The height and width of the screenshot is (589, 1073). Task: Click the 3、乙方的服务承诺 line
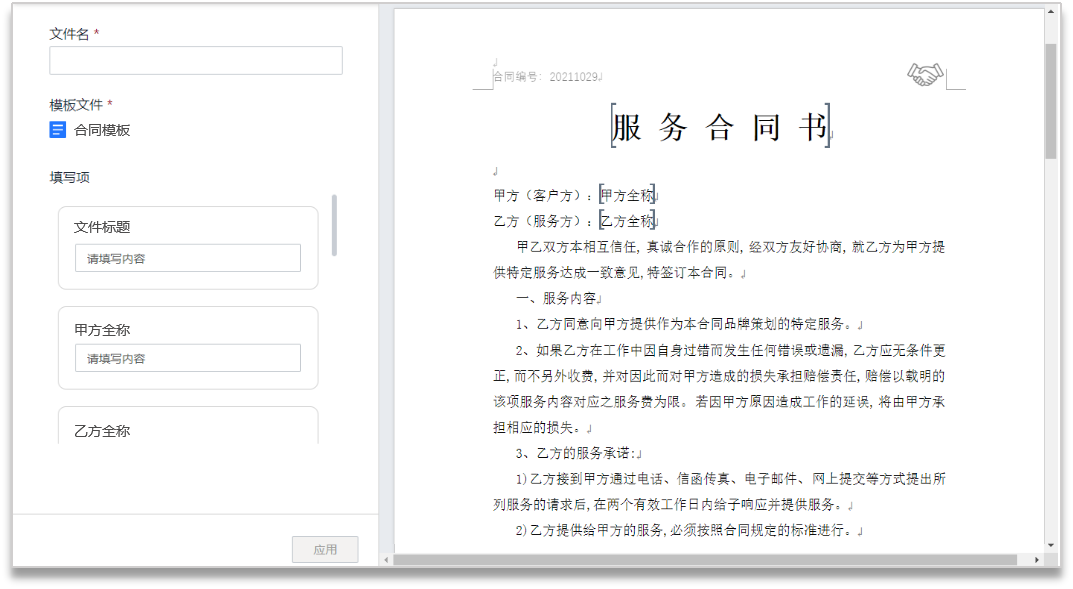coord(578,453)
